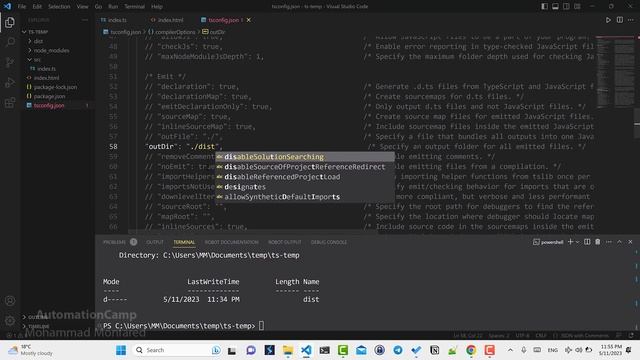Choose disableSolutionSearching suggestion
Image resolution: width=640 pixels, height=360 pixels.
click(305, 157)
